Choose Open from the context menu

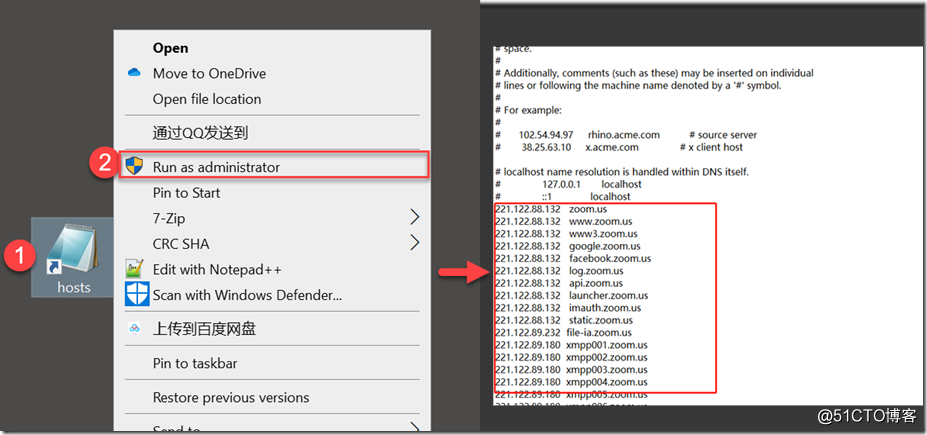pyautogui.click(x=170, y=48)
